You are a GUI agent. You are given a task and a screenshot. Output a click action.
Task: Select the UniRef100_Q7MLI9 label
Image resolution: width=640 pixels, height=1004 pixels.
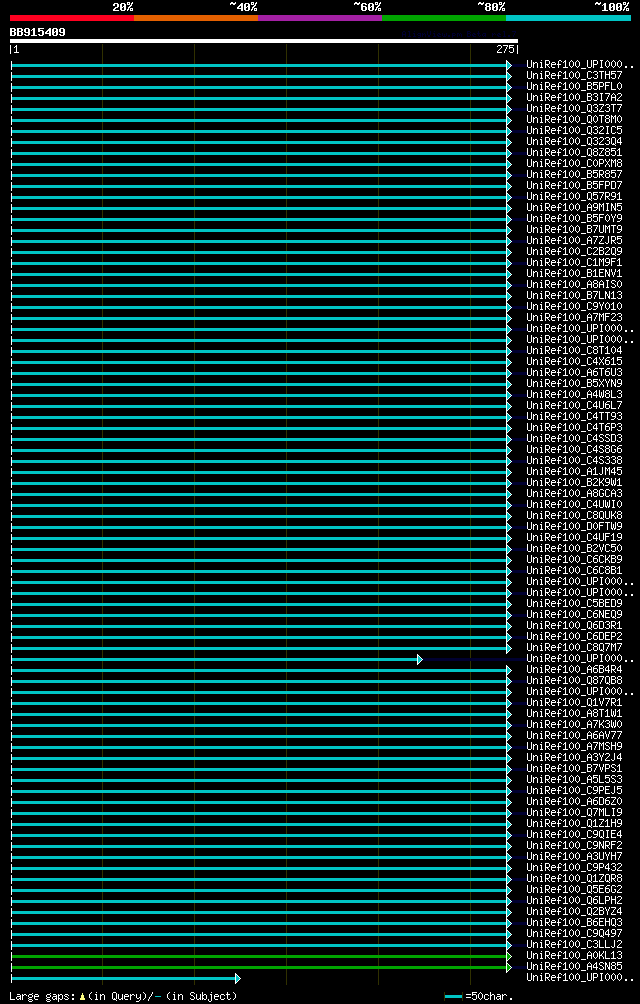[574, 813]
